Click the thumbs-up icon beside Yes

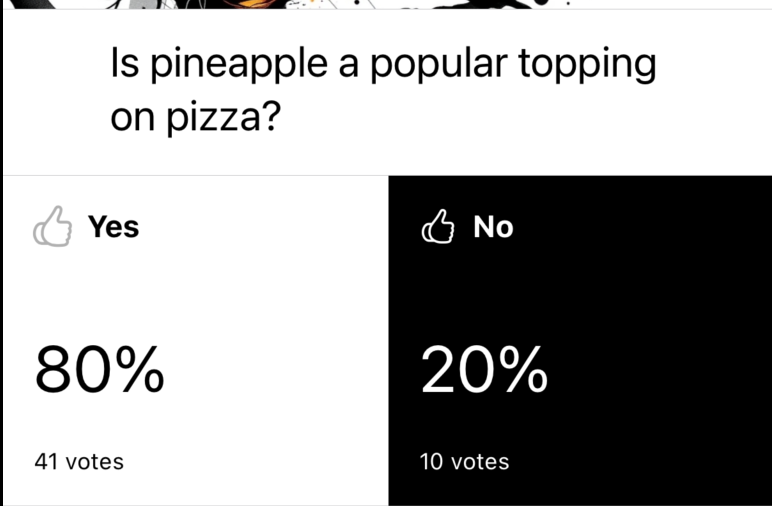[x=53, y=227]
